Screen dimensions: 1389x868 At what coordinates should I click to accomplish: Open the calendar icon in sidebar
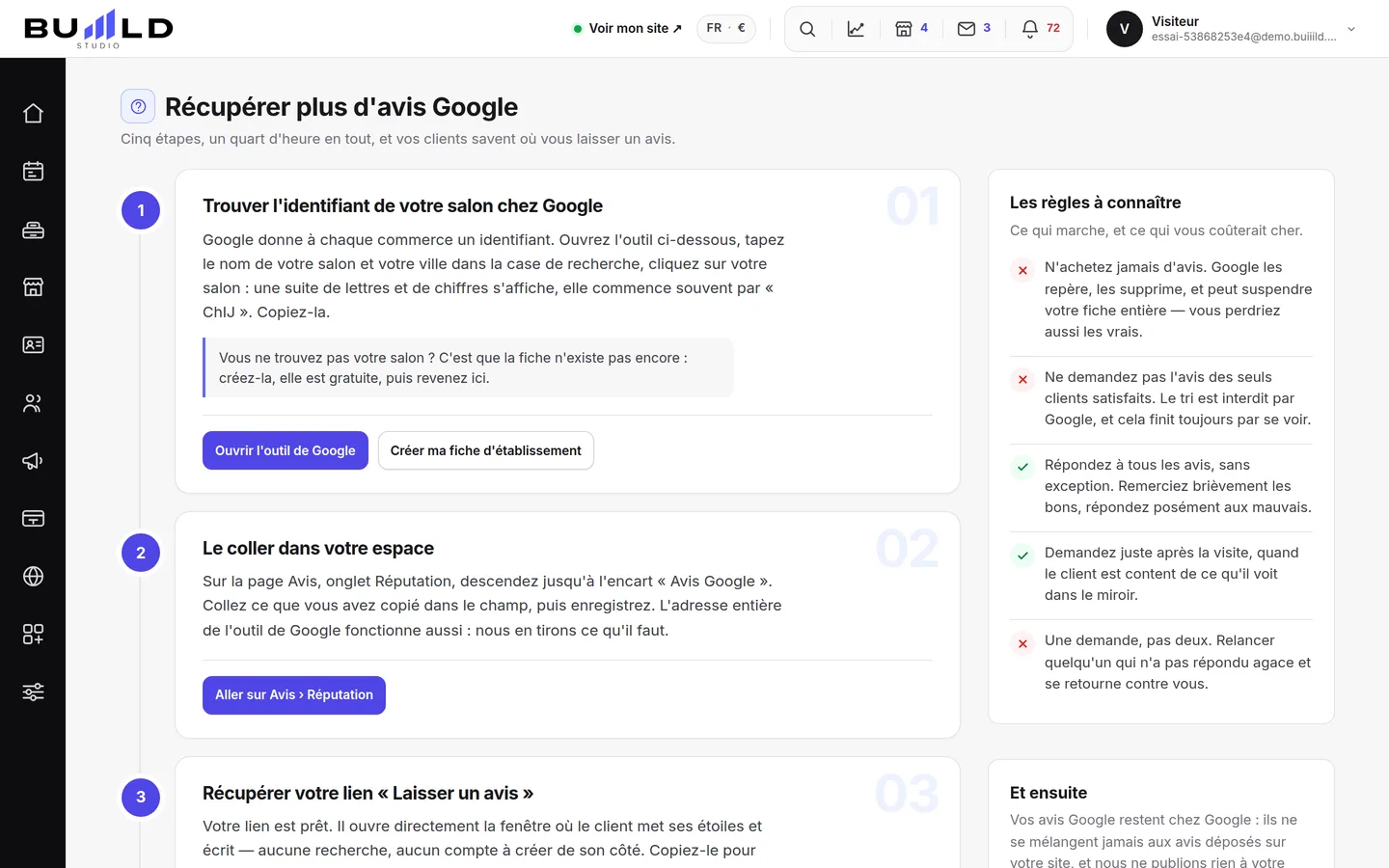33,171
